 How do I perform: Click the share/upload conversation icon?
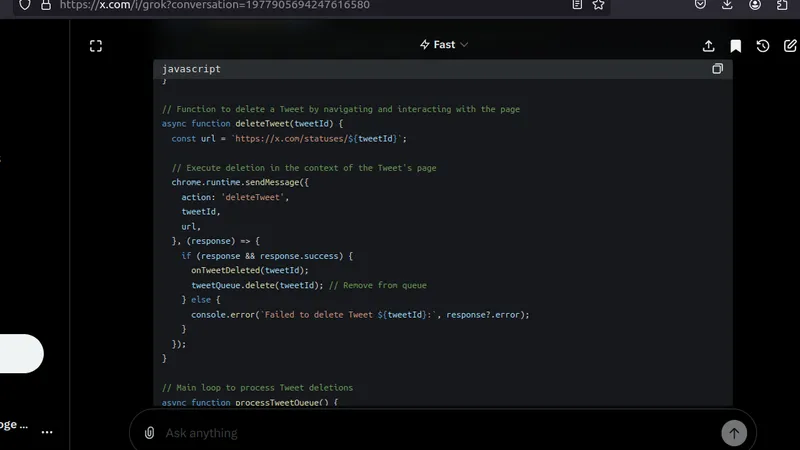709,46
